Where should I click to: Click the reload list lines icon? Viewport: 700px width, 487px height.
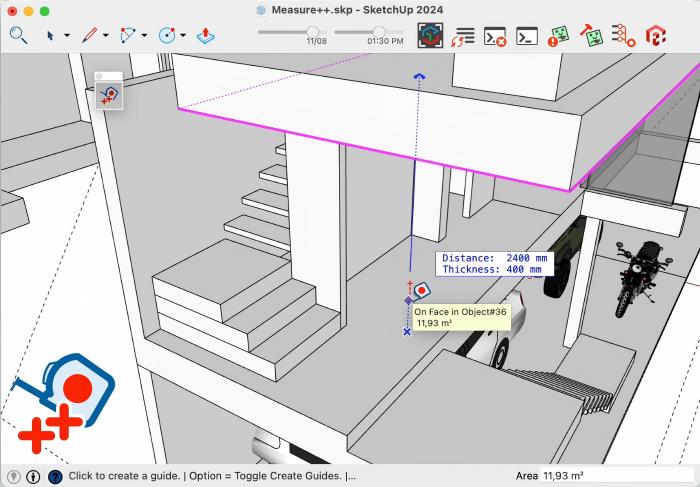(x=463, y=37)
